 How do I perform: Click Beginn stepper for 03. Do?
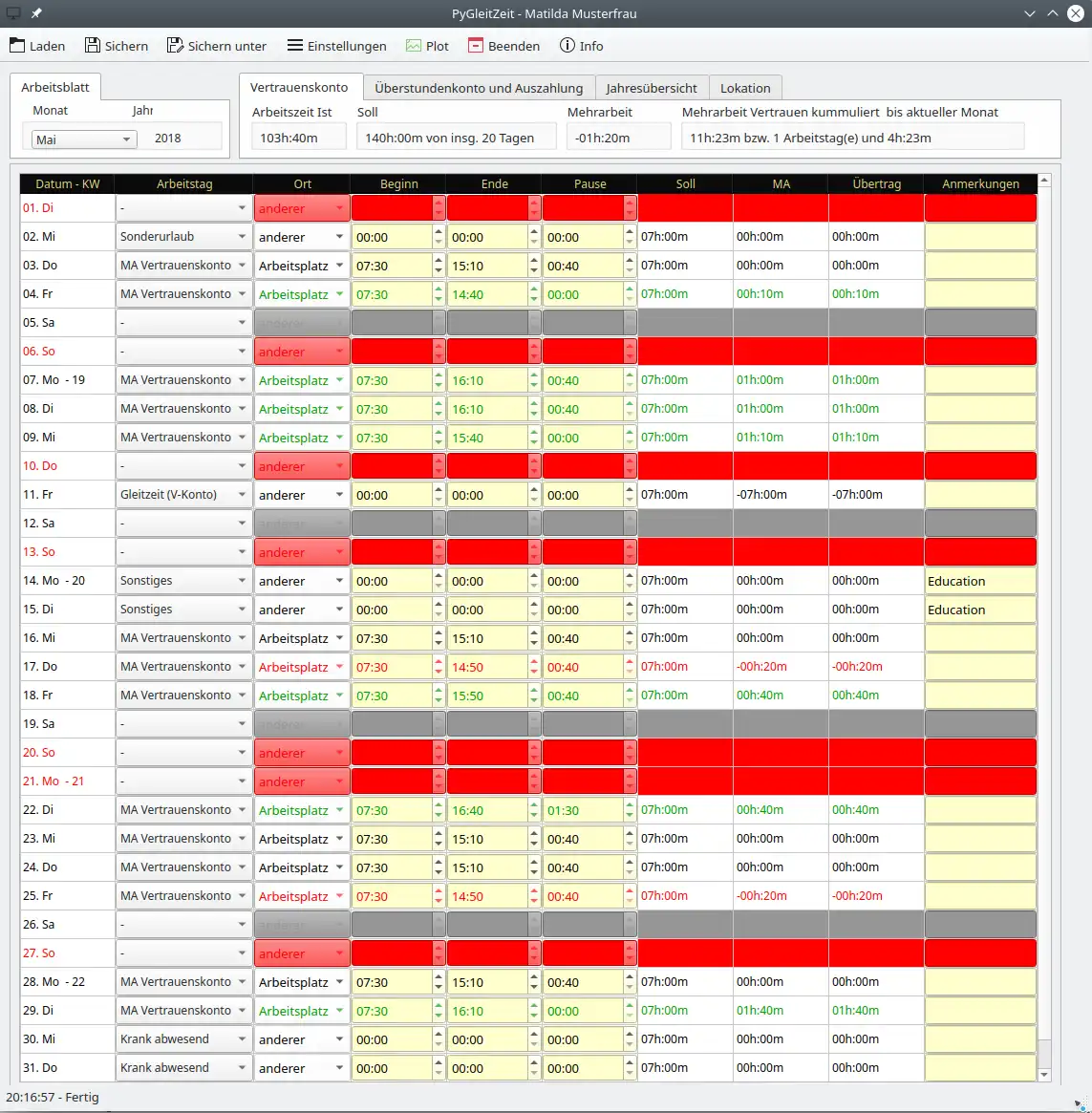pos(439,266)
